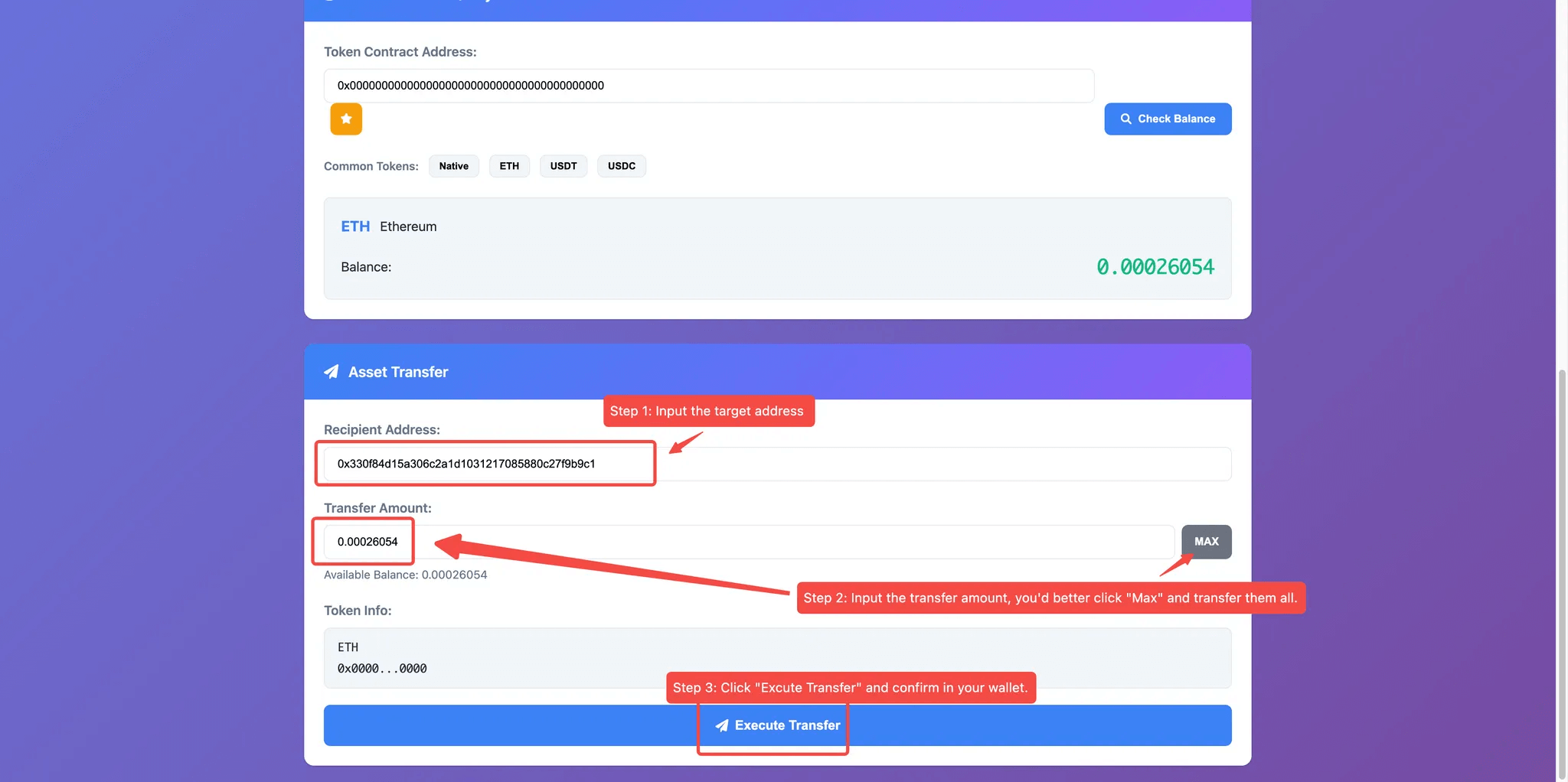Image resolution: width=1568 pixels, height=782 pixels.
Task: Click the orange star favorite icon
Action: [x=346, y=119]
